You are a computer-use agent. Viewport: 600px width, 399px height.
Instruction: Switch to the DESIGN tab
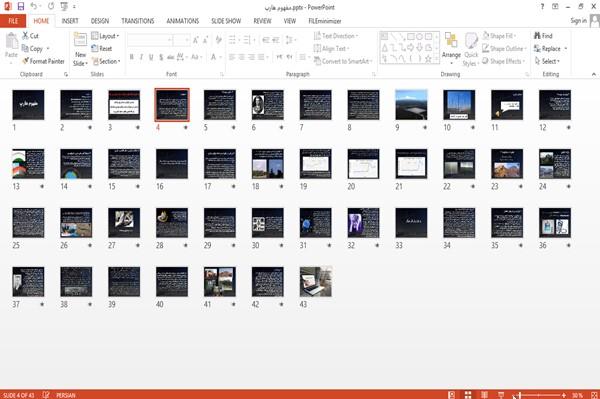pyautogui.click(x=100, y=21)
